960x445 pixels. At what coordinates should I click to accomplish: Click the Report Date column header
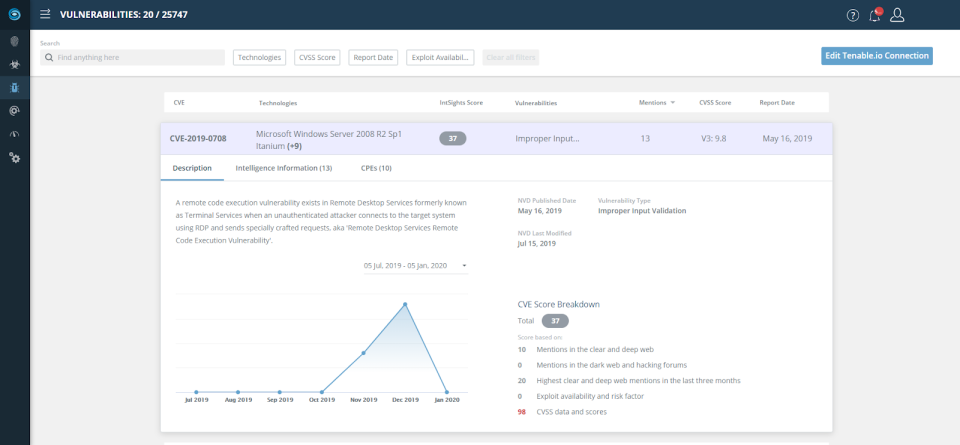777,103
